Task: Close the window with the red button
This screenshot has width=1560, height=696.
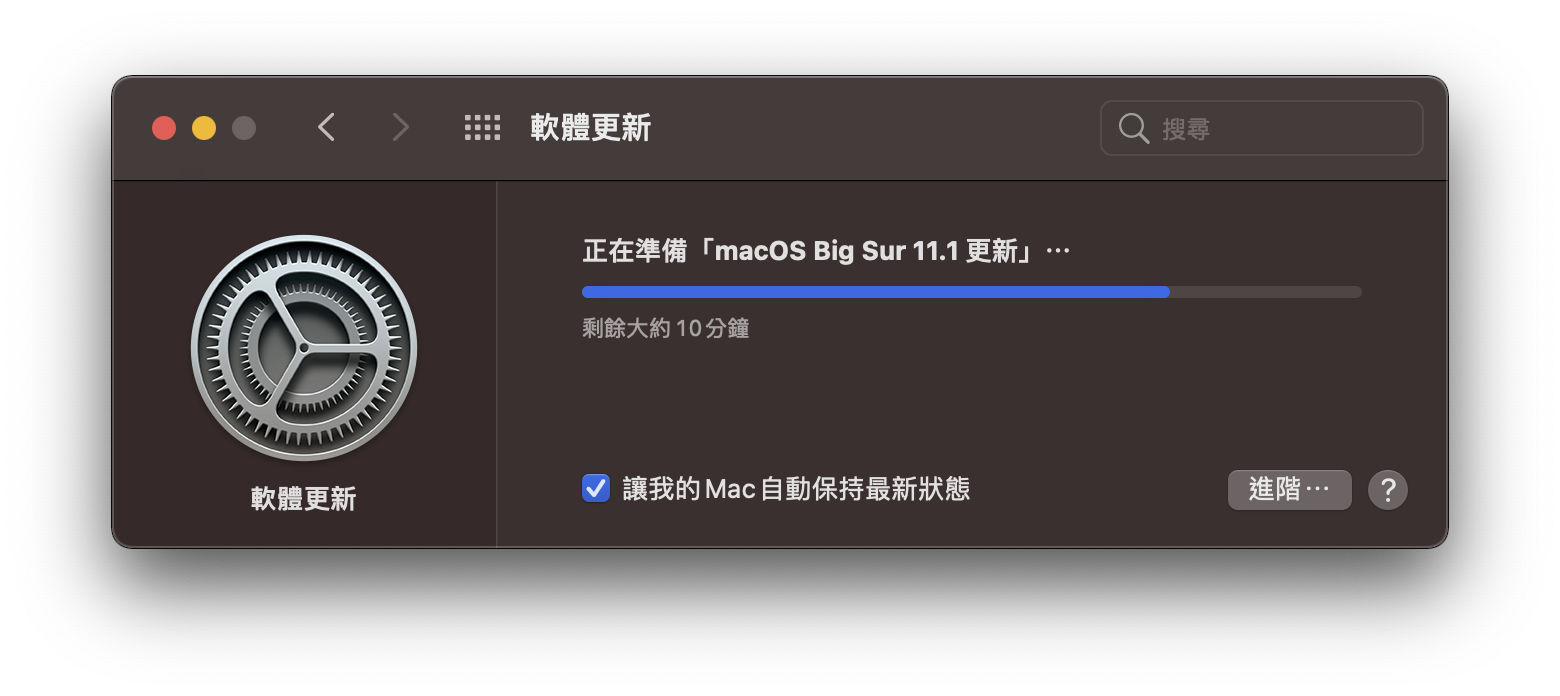Action: click(164, 128)
